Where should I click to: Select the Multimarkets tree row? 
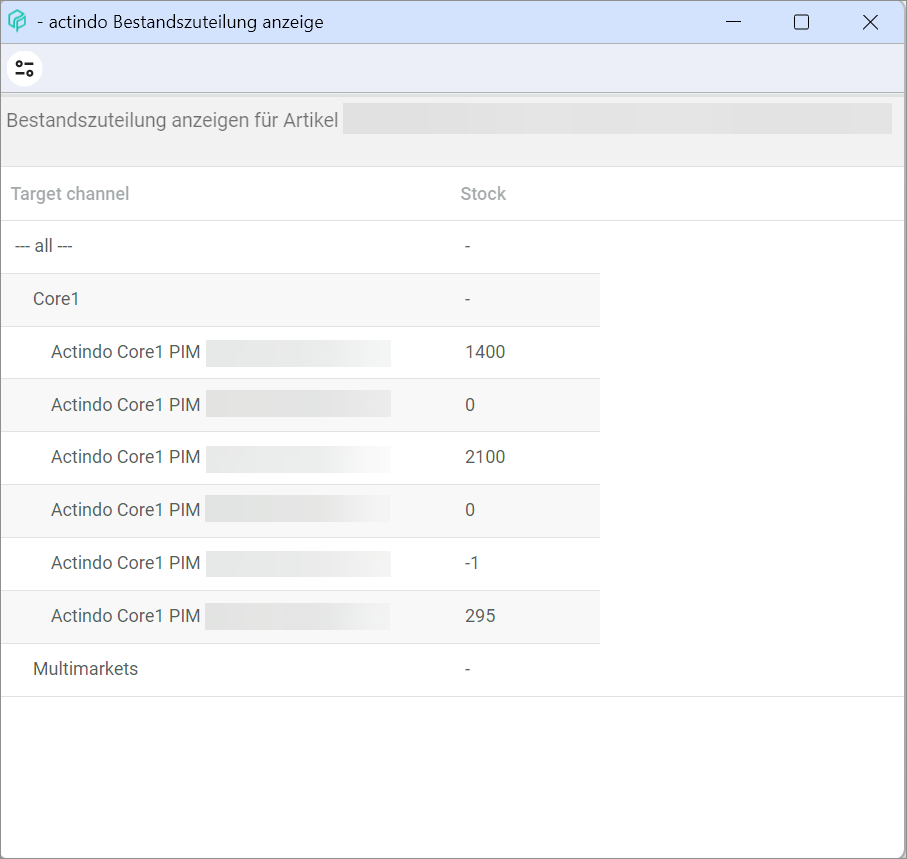pos(300,670)
